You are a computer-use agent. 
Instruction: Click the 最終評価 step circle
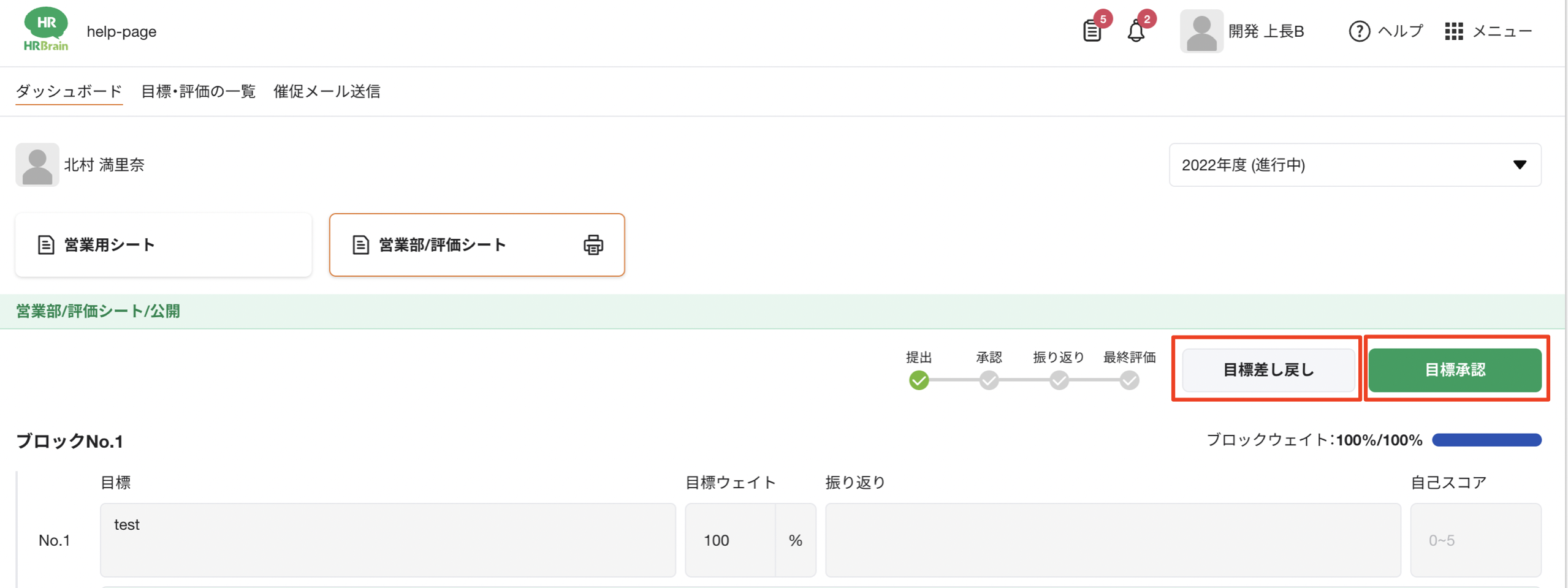1128,380
